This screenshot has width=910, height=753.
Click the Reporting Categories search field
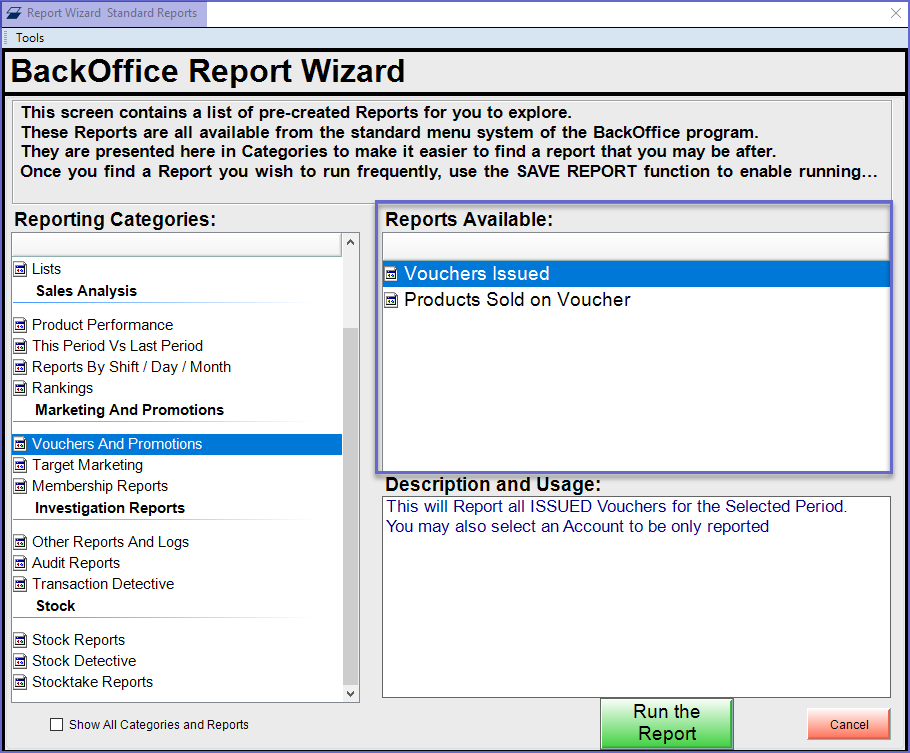177,245
